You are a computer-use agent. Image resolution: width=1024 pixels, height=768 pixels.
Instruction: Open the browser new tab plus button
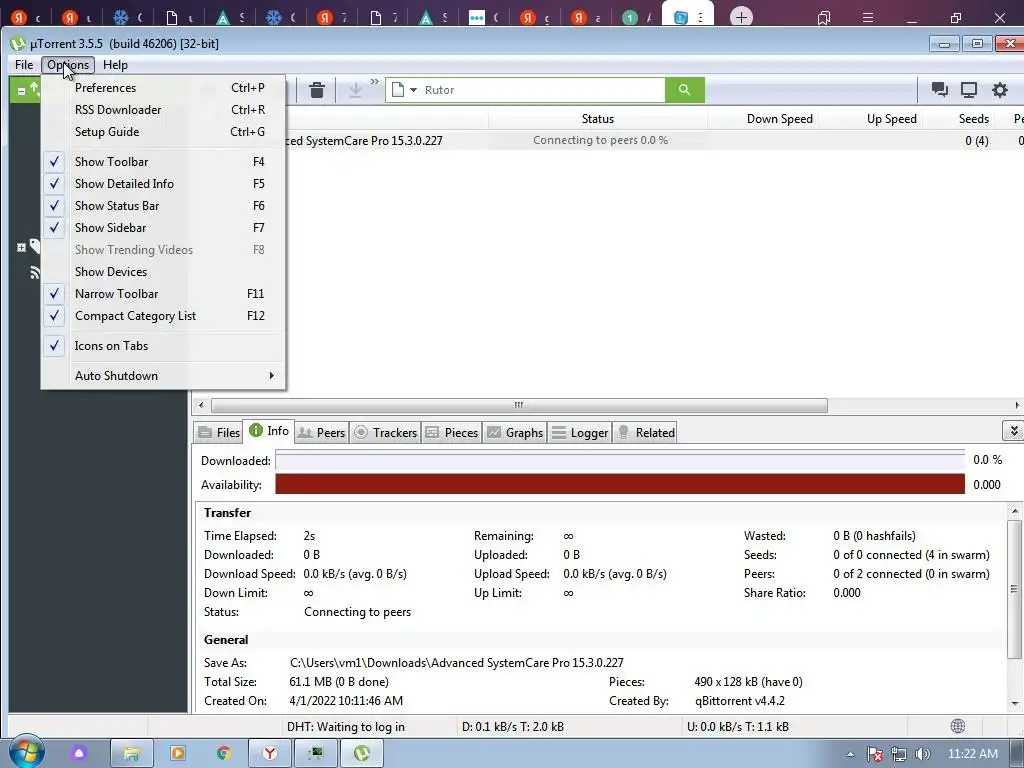741,18
